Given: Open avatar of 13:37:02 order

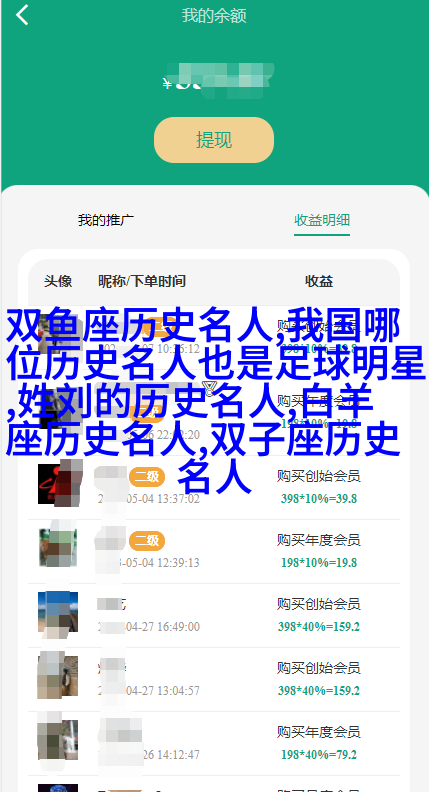Looking at the screenshot, I should (x=58, y=484).
